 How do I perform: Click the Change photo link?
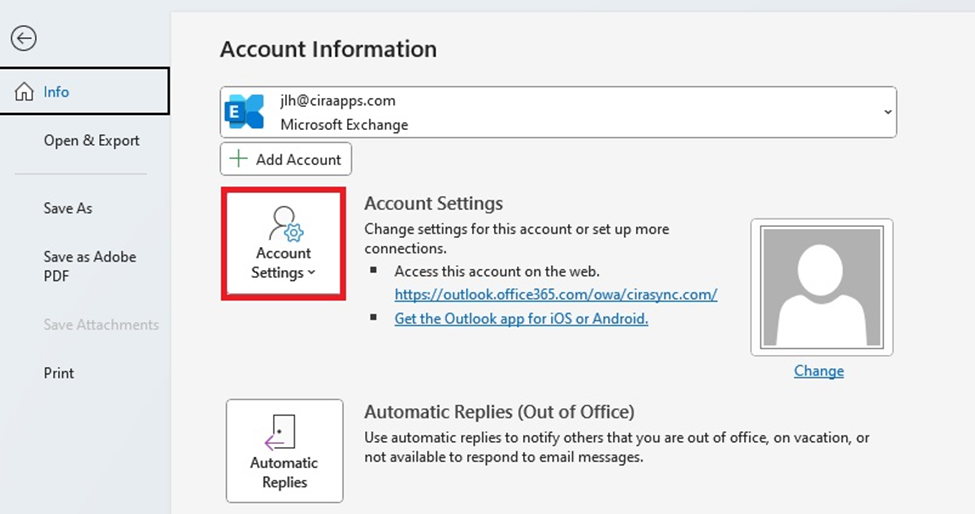tap(819, 371)
